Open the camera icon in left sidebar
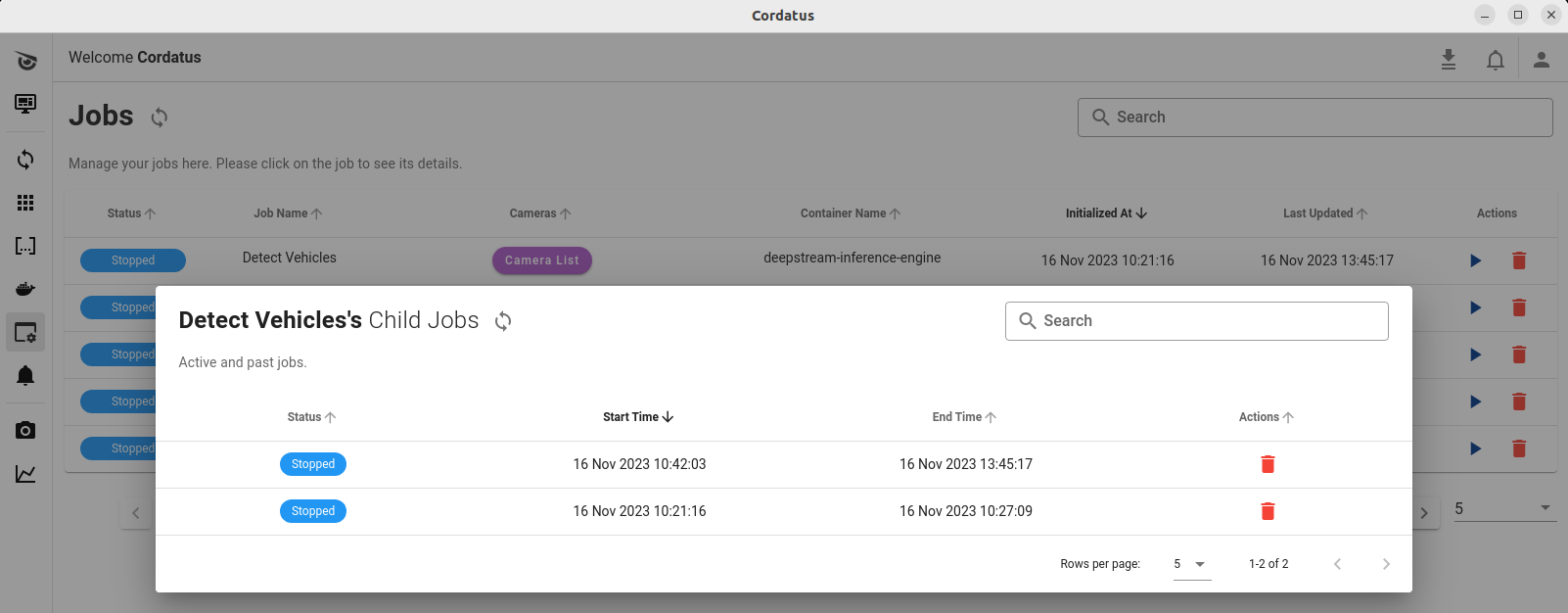 click(25, 431)
